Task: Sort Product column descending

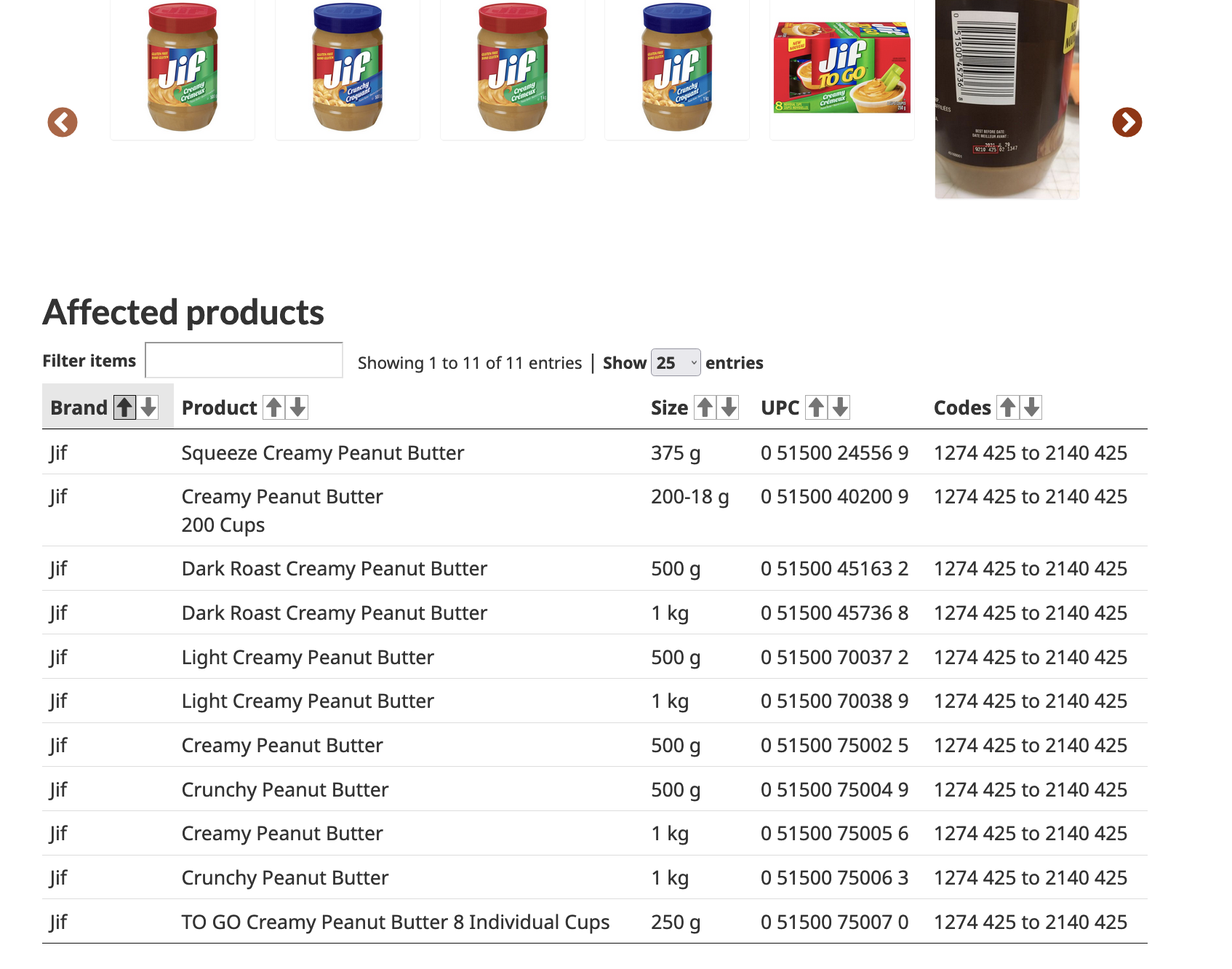Action: pos(297,407)
